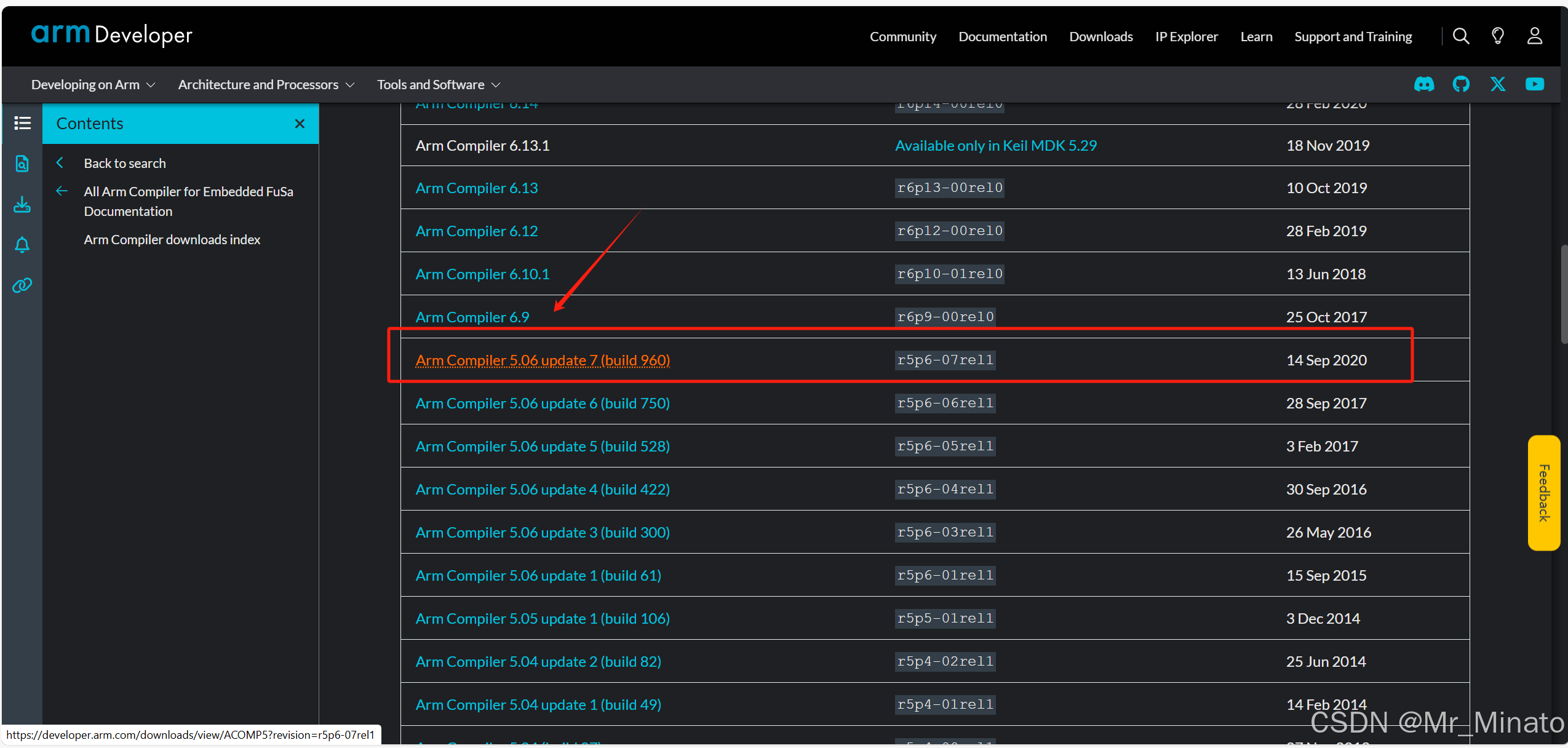Expand Developing on Arm dropdown
The height and width of the screenshot is (748, 1568).
93,85
